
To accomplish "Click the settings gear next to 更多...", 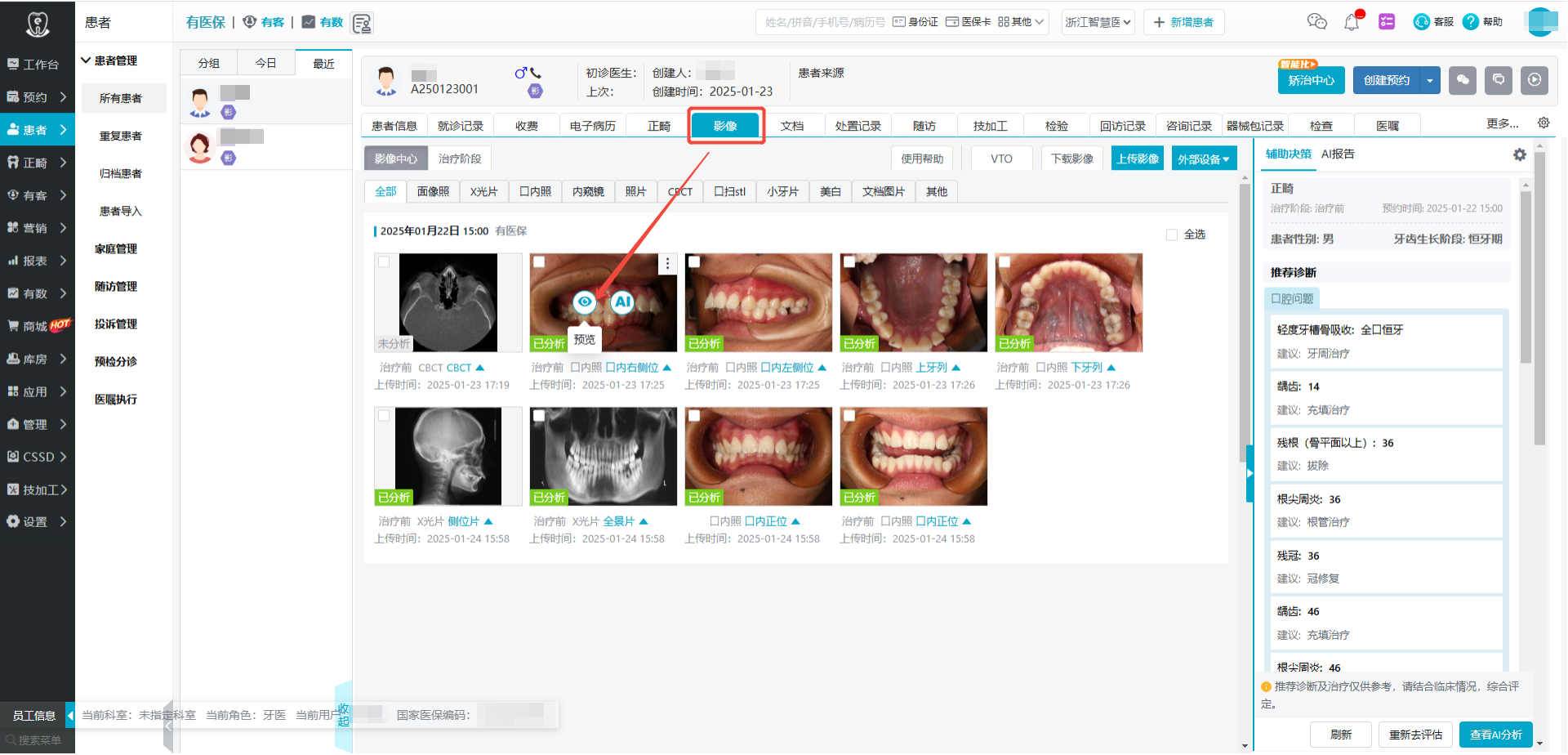I will (1543, 123).
